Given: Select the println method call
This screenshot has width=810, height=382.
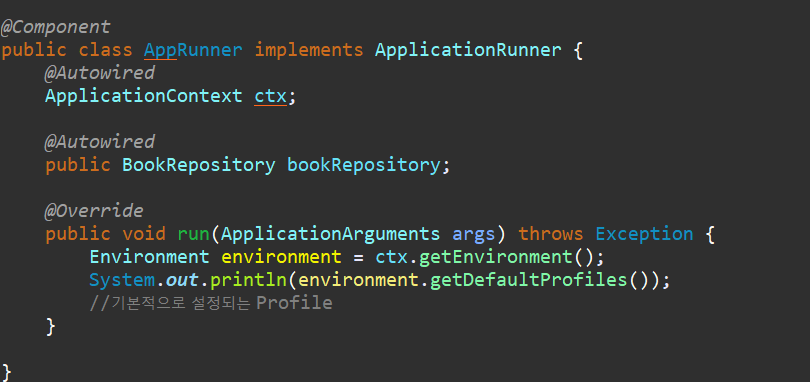Looking at the screenshot, I should click(248, 280).
